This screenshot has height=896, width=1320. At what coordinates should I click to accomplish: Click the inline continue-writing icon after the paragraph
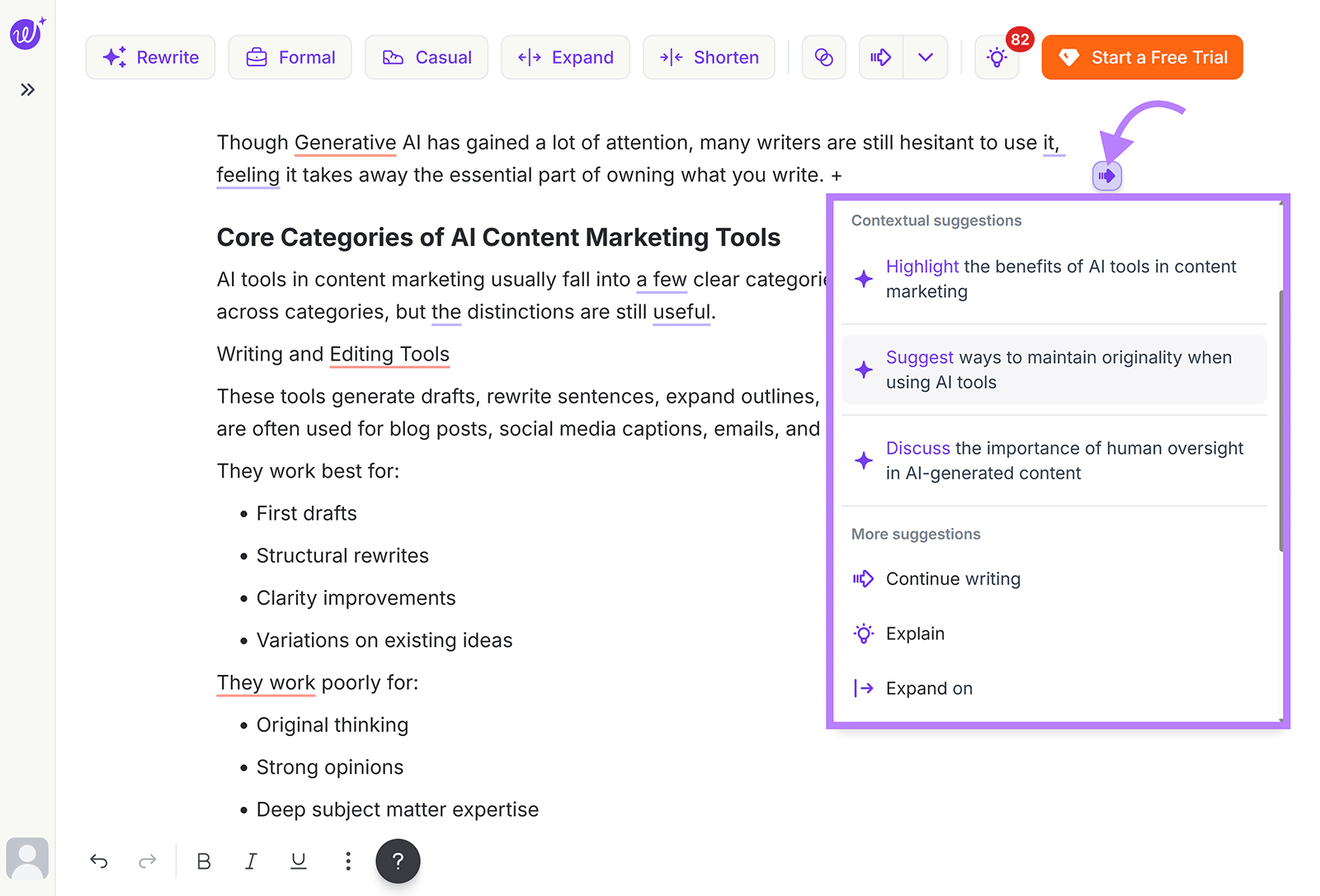pos(1107,176)
